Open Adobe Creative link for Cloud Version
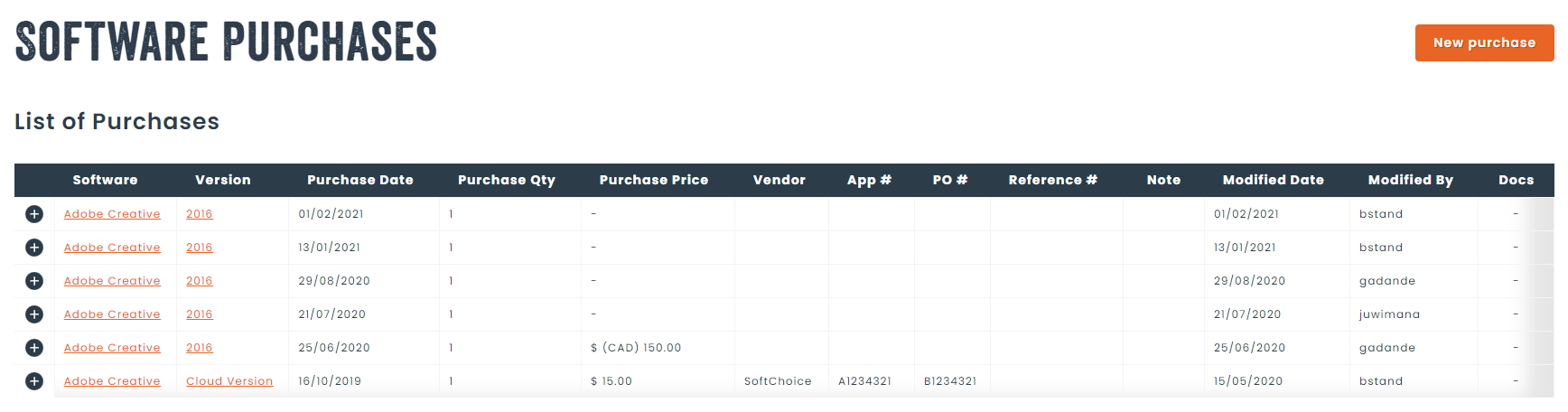The height and width of the screenshot is (412, 1568). (112, 381)
